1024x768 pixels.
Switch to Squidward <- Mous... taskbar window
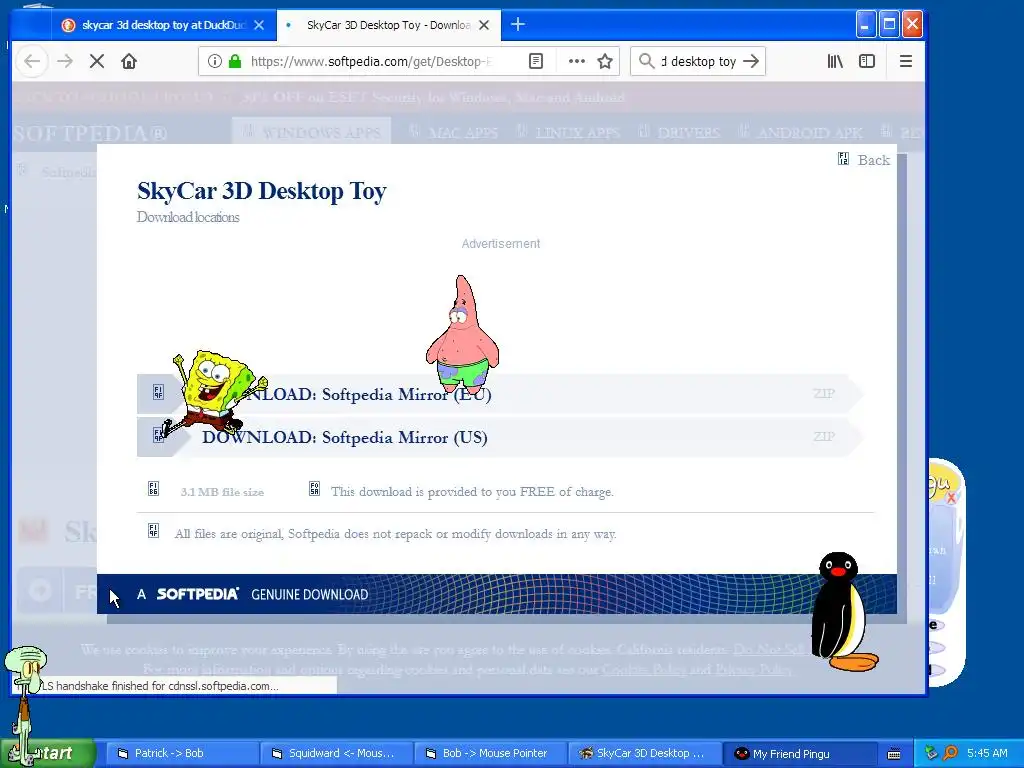[336, 754]
